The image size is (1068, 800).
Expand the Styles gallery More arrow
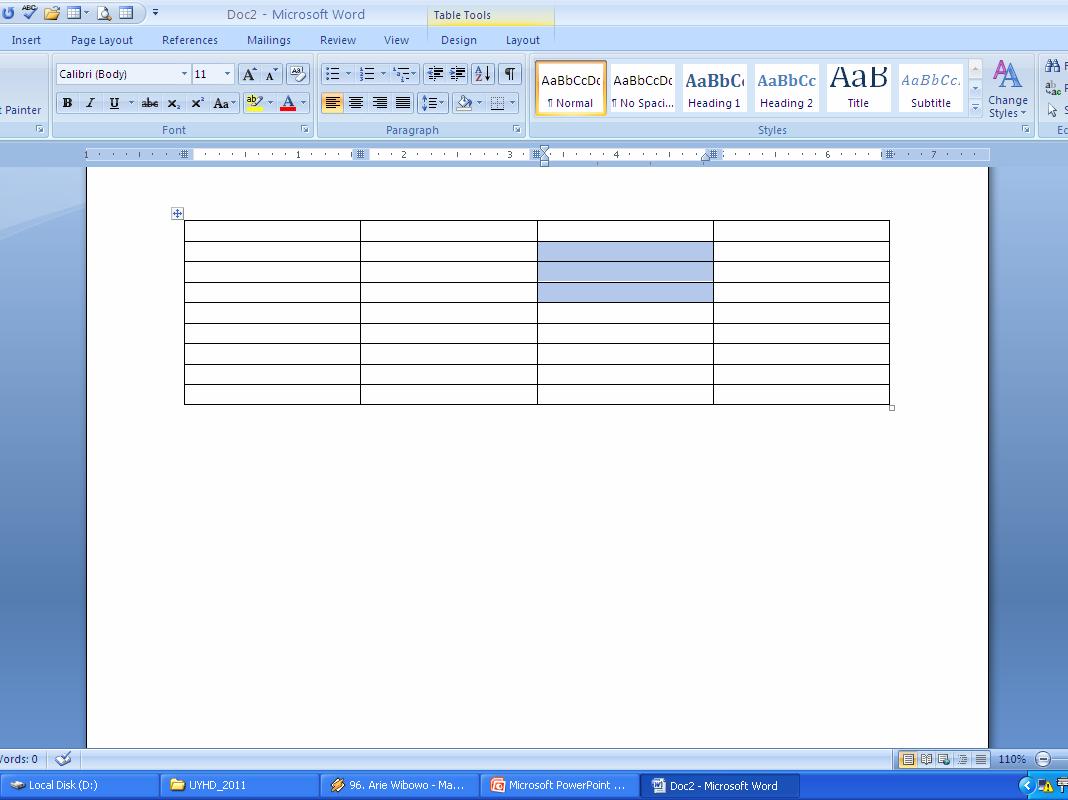(x=975, y=107)
